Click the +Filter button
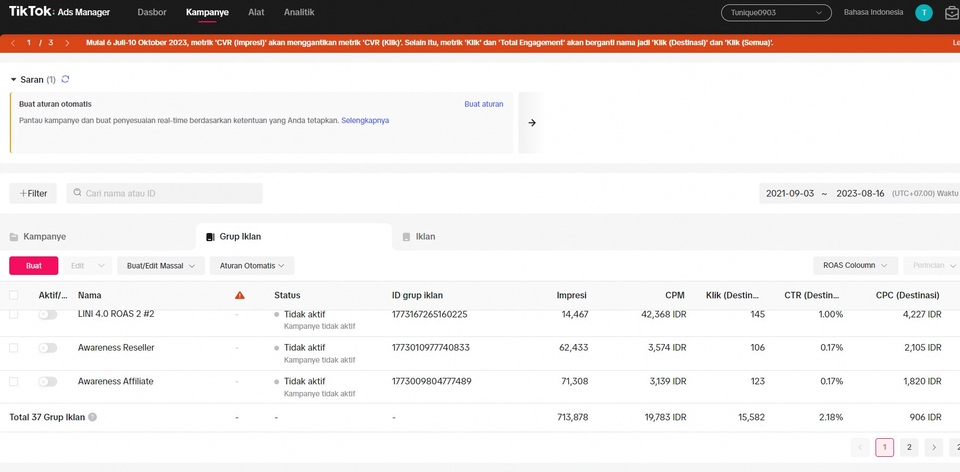The height and width of the screenshot is (472, 960). pos(33,193)
